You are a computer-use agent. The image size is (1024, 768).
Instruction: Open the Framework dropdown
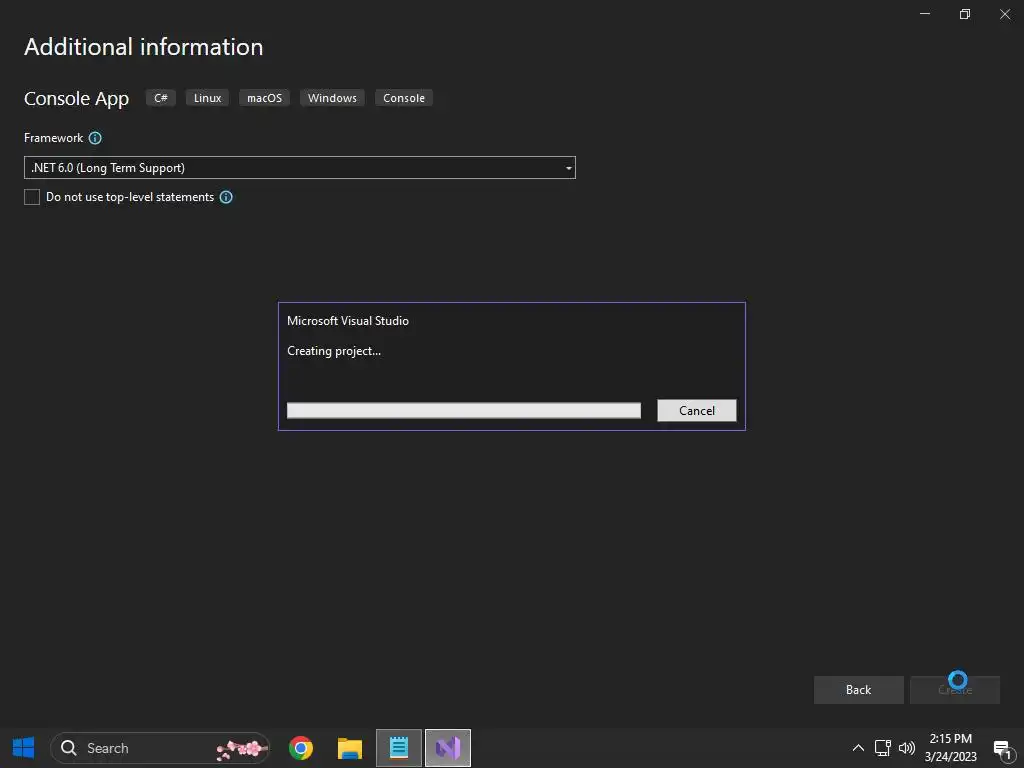300,168
